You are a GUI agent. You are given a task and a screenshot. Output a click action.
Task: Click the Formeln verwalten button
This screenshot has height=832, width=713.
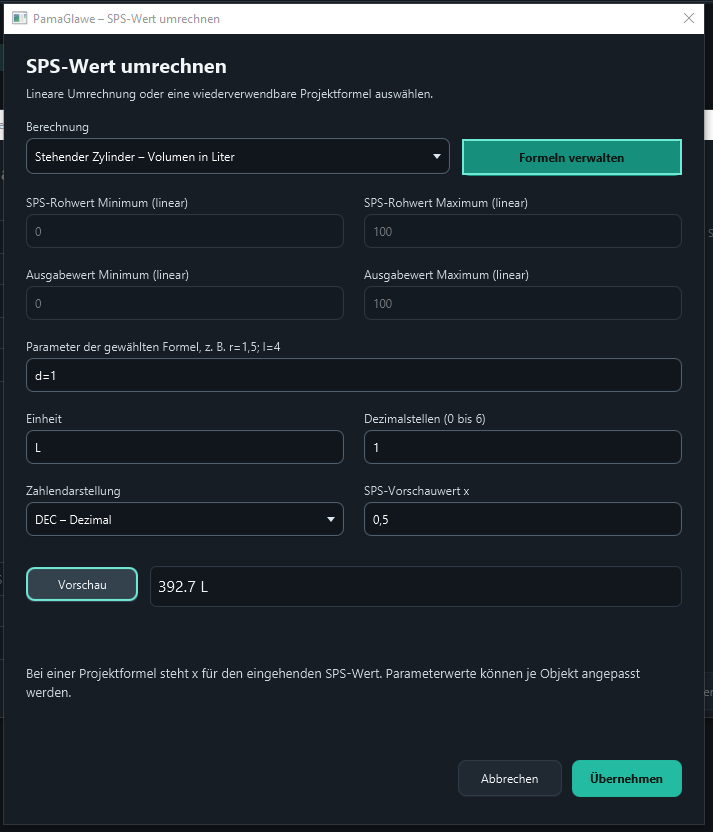click(x=571, y=157)
